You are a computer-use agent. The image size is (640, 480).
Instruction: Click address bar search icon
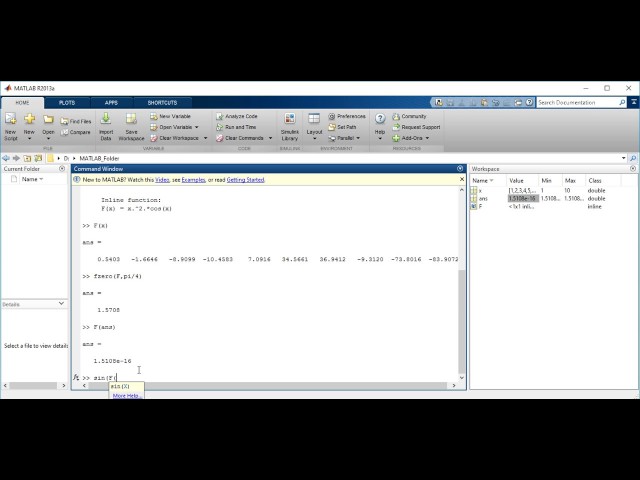633,158
